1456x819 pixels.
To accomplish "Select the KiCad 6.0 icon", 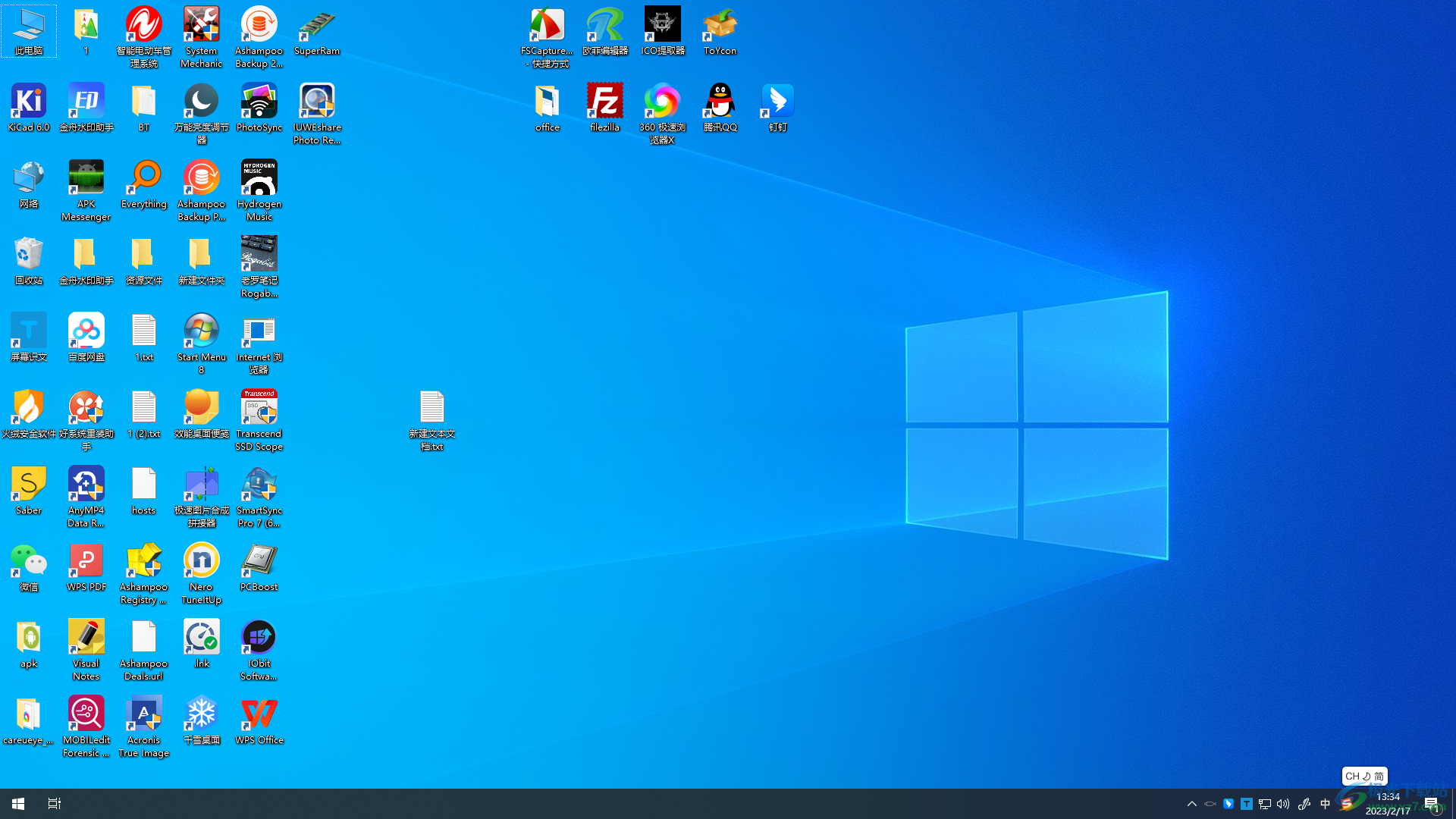I will coord(29,108).
